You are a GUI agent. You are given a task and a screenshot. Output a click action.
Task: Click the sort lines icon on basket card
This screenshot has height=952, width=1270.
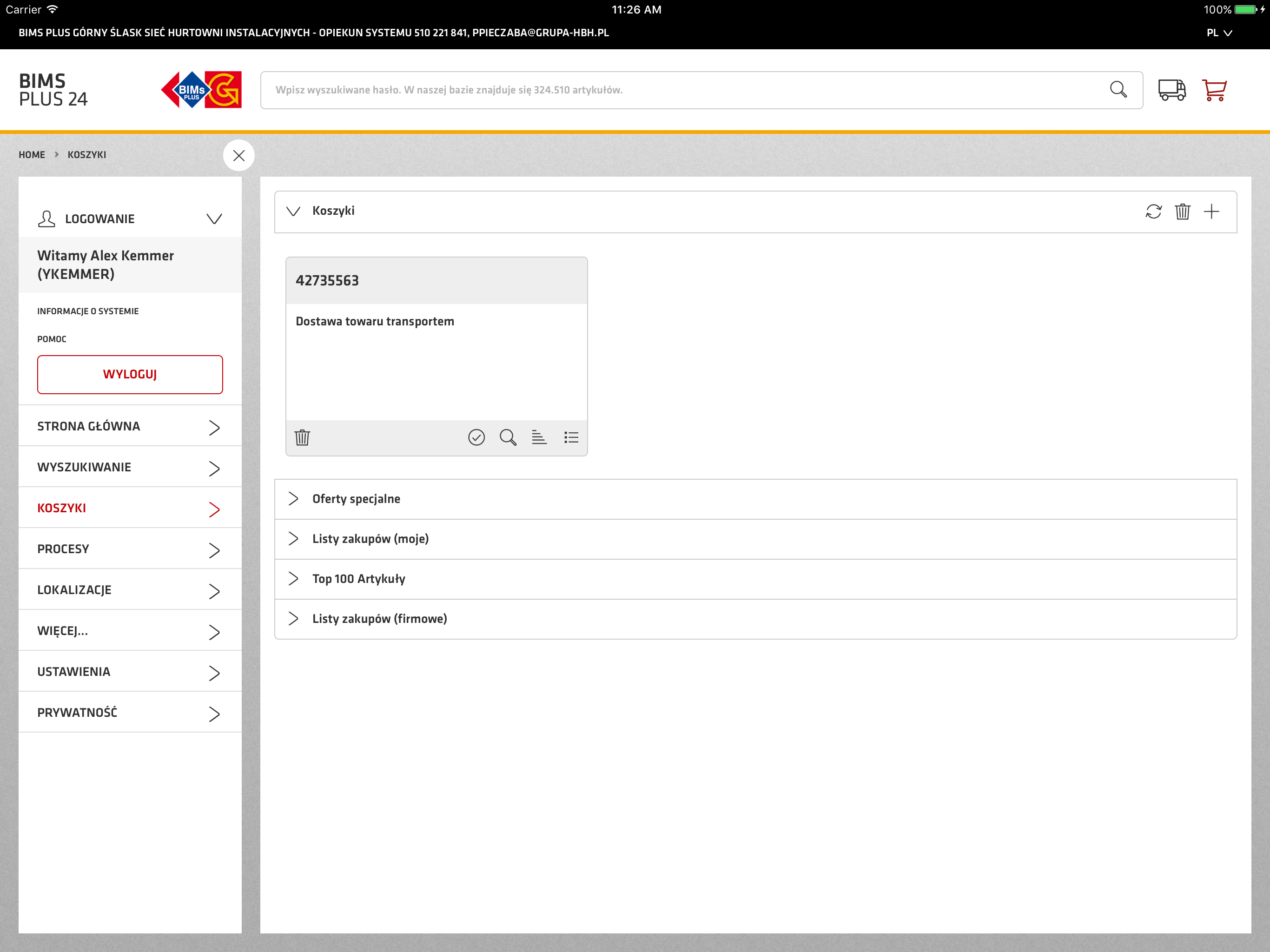[539, 437]
